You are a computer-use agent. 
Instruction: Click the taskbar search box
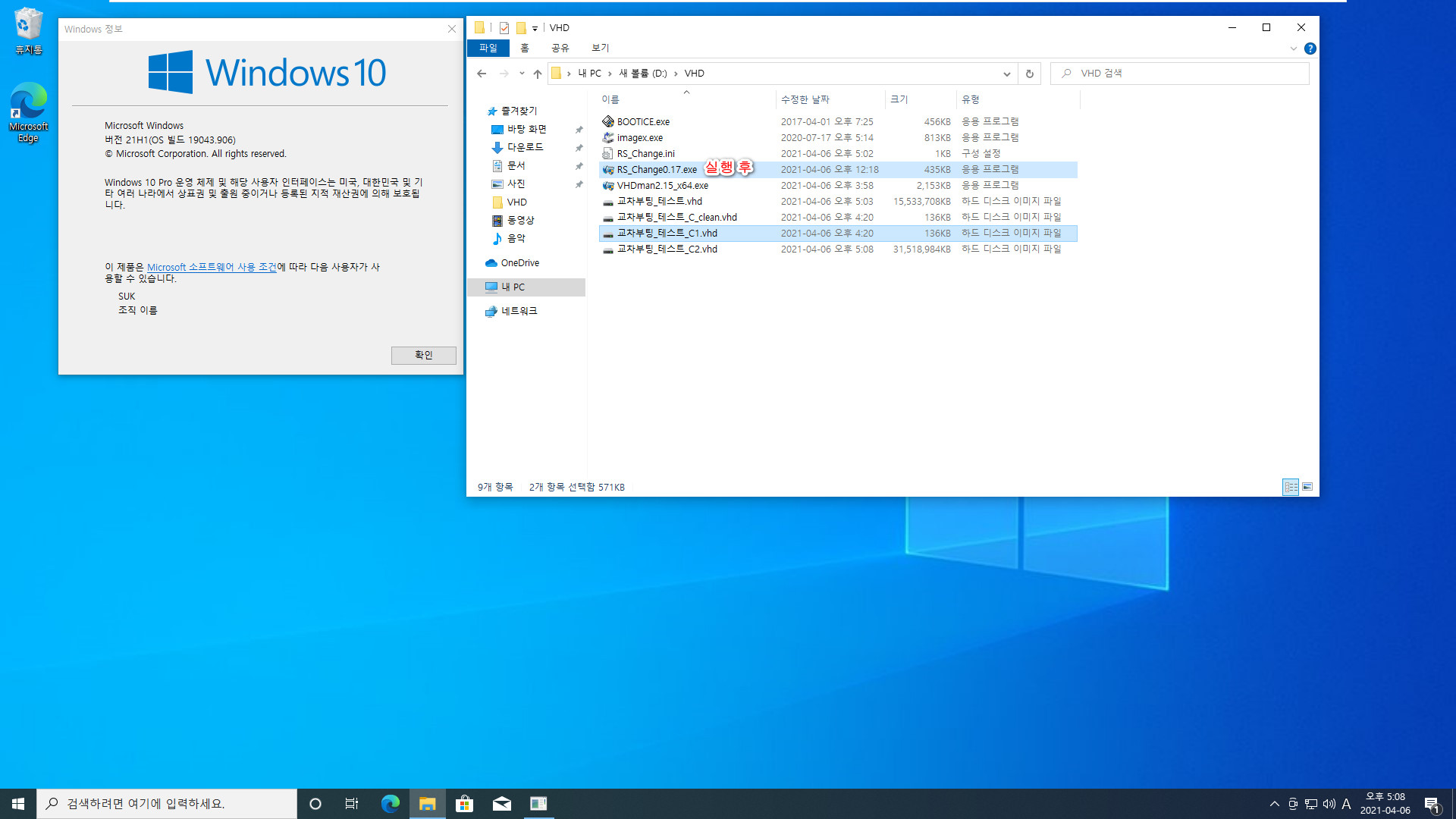(x=167, y=804)
